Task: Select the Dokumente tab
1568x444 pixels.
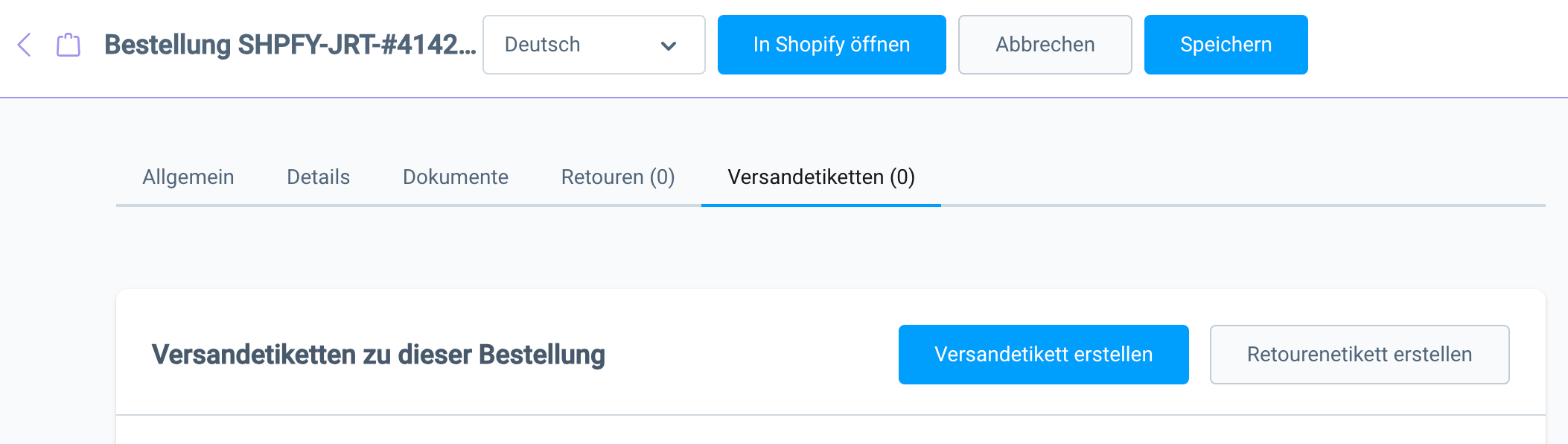Action: point(455,177)
